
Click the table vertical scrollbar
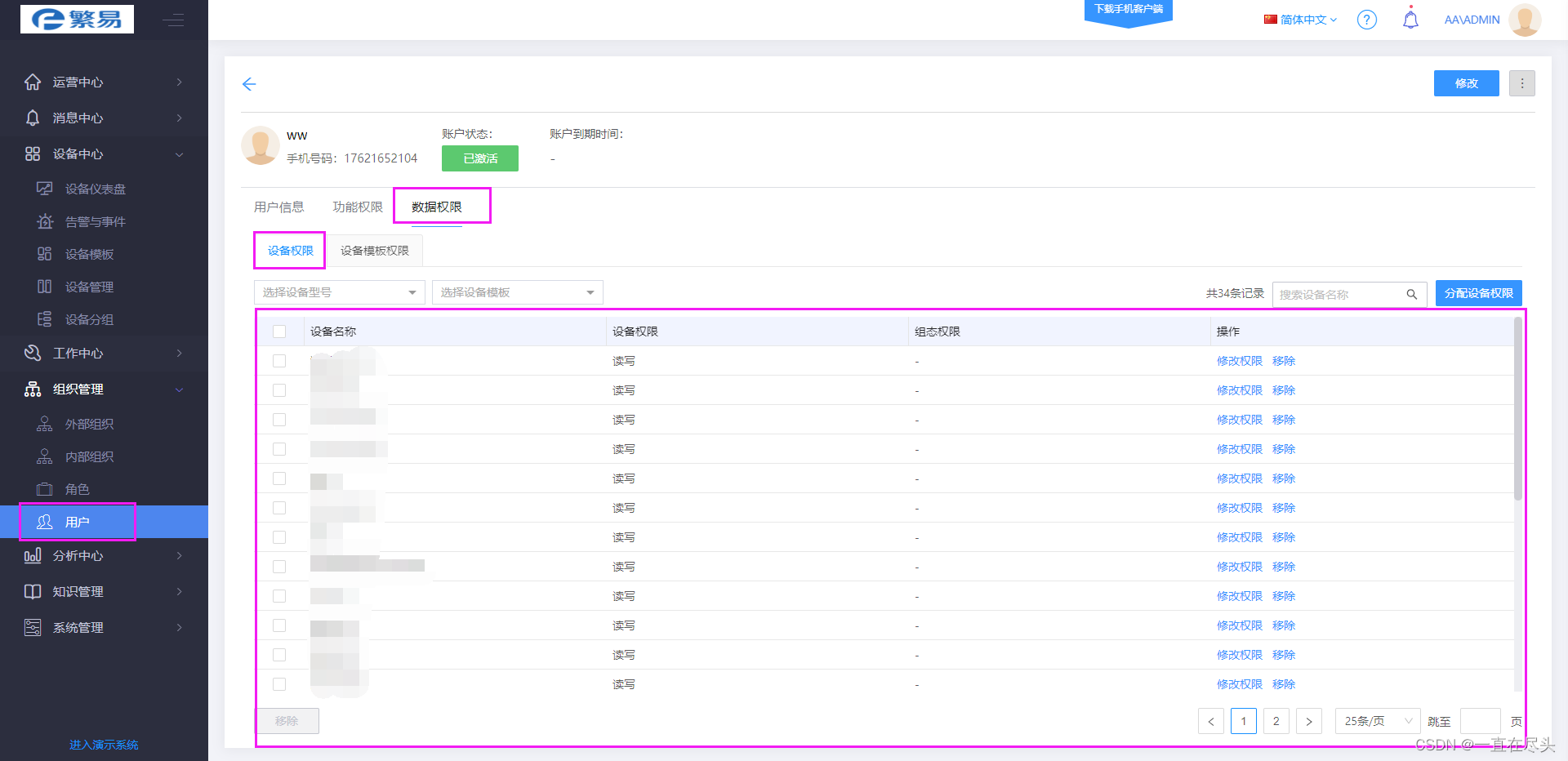pos(1518,408)
